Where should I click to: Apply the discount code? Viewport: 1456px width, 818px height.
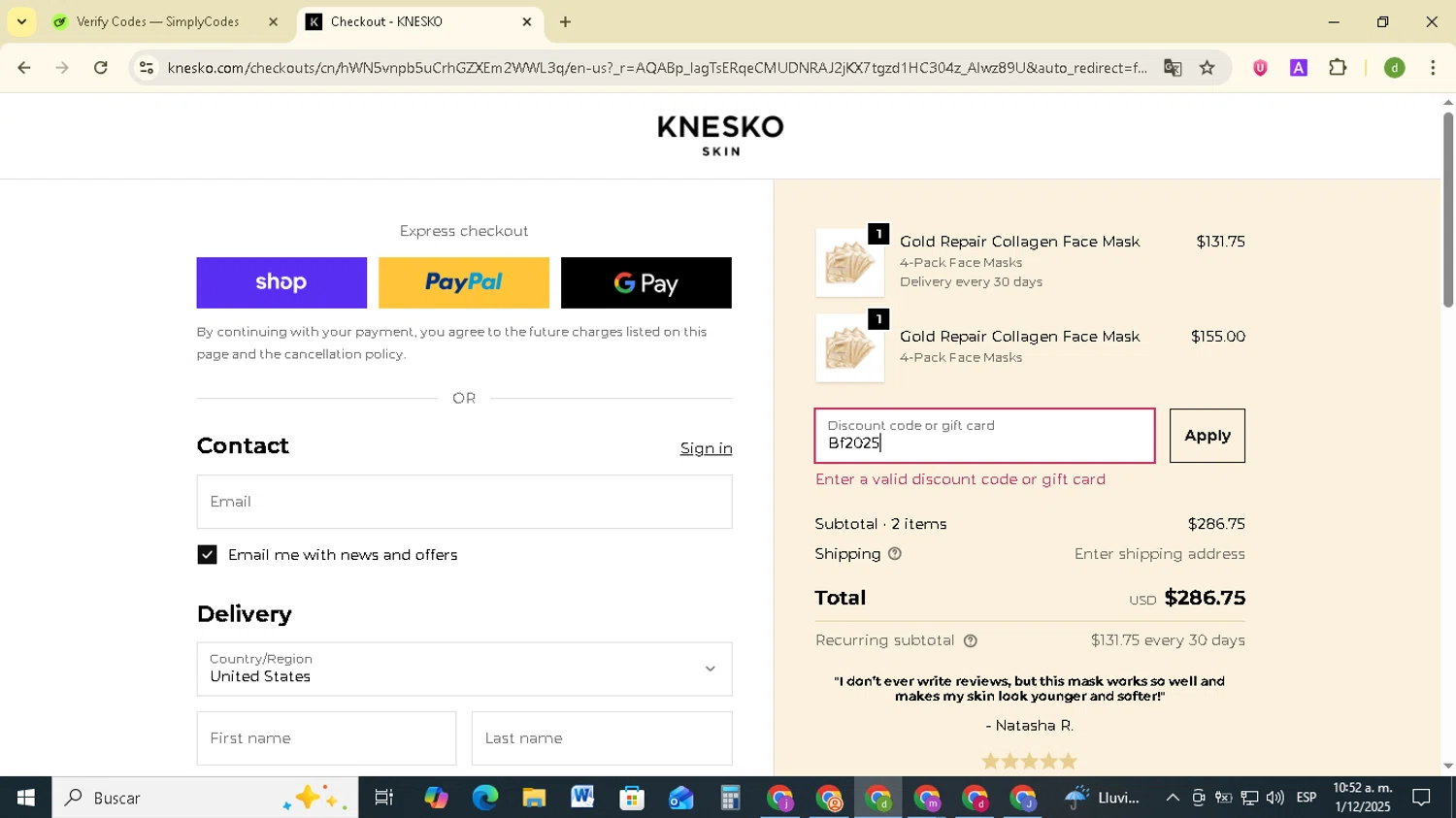click(x=1207, y=436)
